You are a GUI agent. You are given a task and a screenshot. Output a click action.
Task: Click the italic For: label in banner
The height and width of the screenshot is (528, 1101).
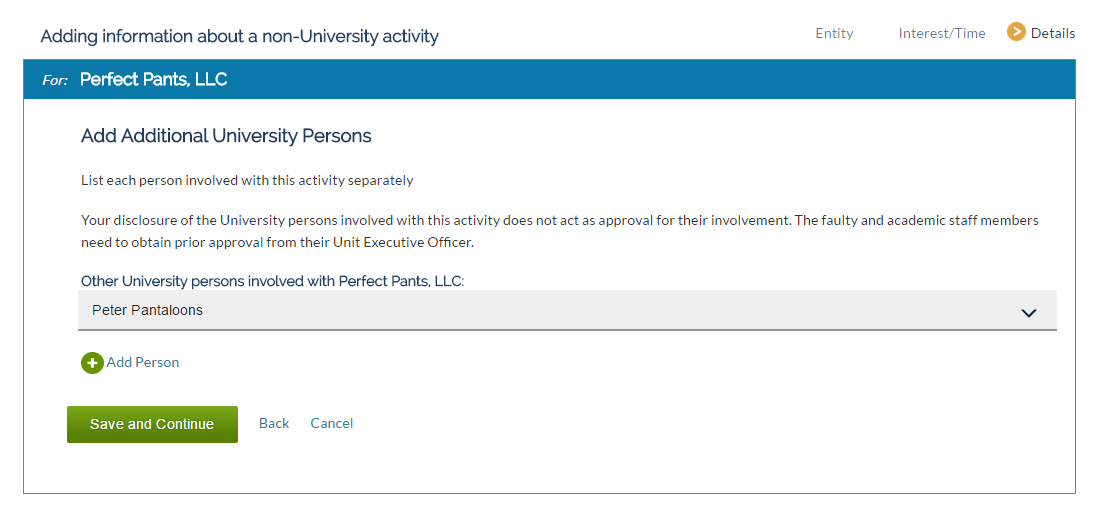click(55, 81)
